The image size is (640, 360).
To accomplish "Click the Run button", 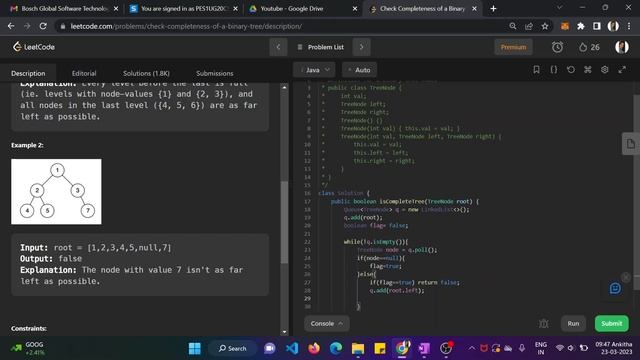I will (573, 324).
